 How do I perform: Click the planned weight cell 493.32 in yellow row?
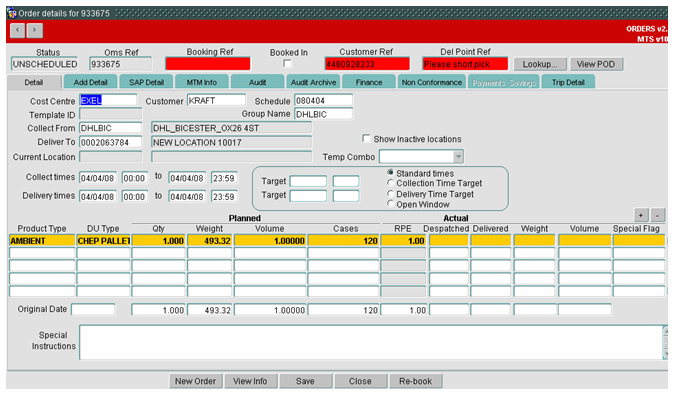[209, 241]
